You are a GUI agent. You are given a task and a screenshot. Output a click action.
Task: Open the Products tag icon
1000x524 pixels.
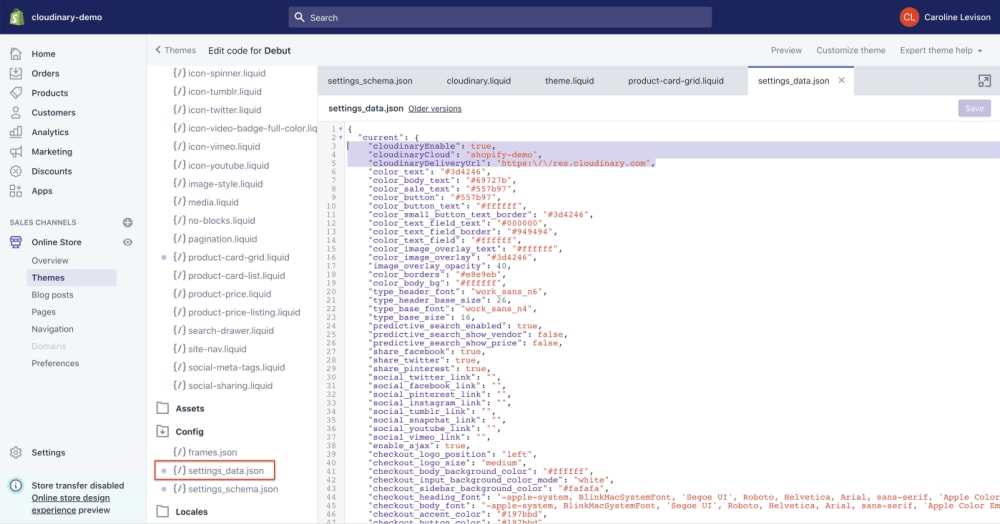16,93
